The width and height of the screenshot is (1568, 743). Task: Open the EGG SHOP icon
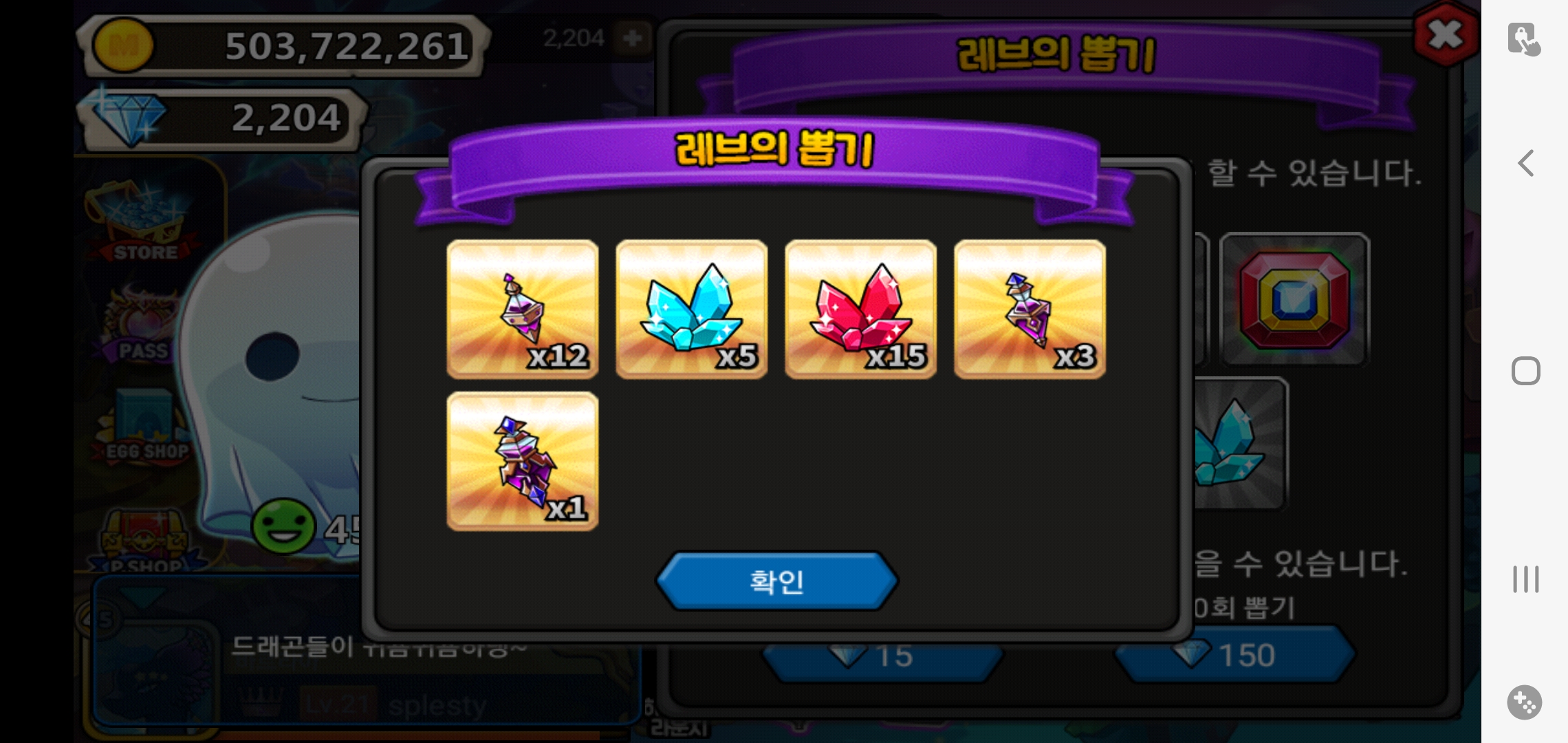[x=146, y=427]
